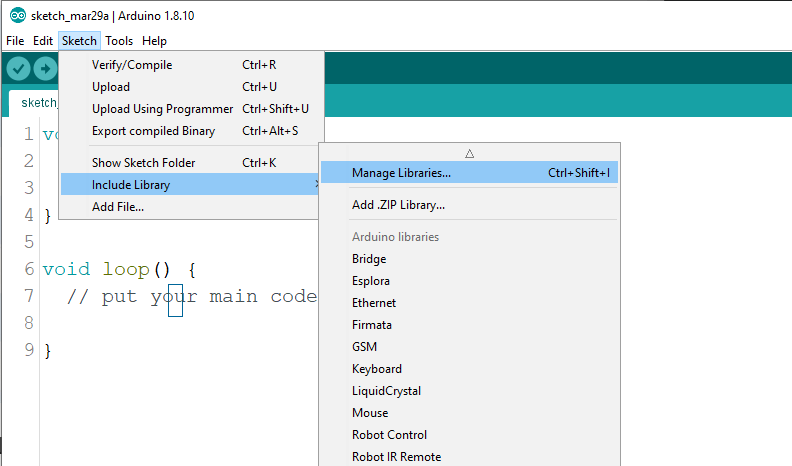This screenshot has width=792, height=466.
Task: Choose Add .ZIP Library...
Action: tap(469, 205)
